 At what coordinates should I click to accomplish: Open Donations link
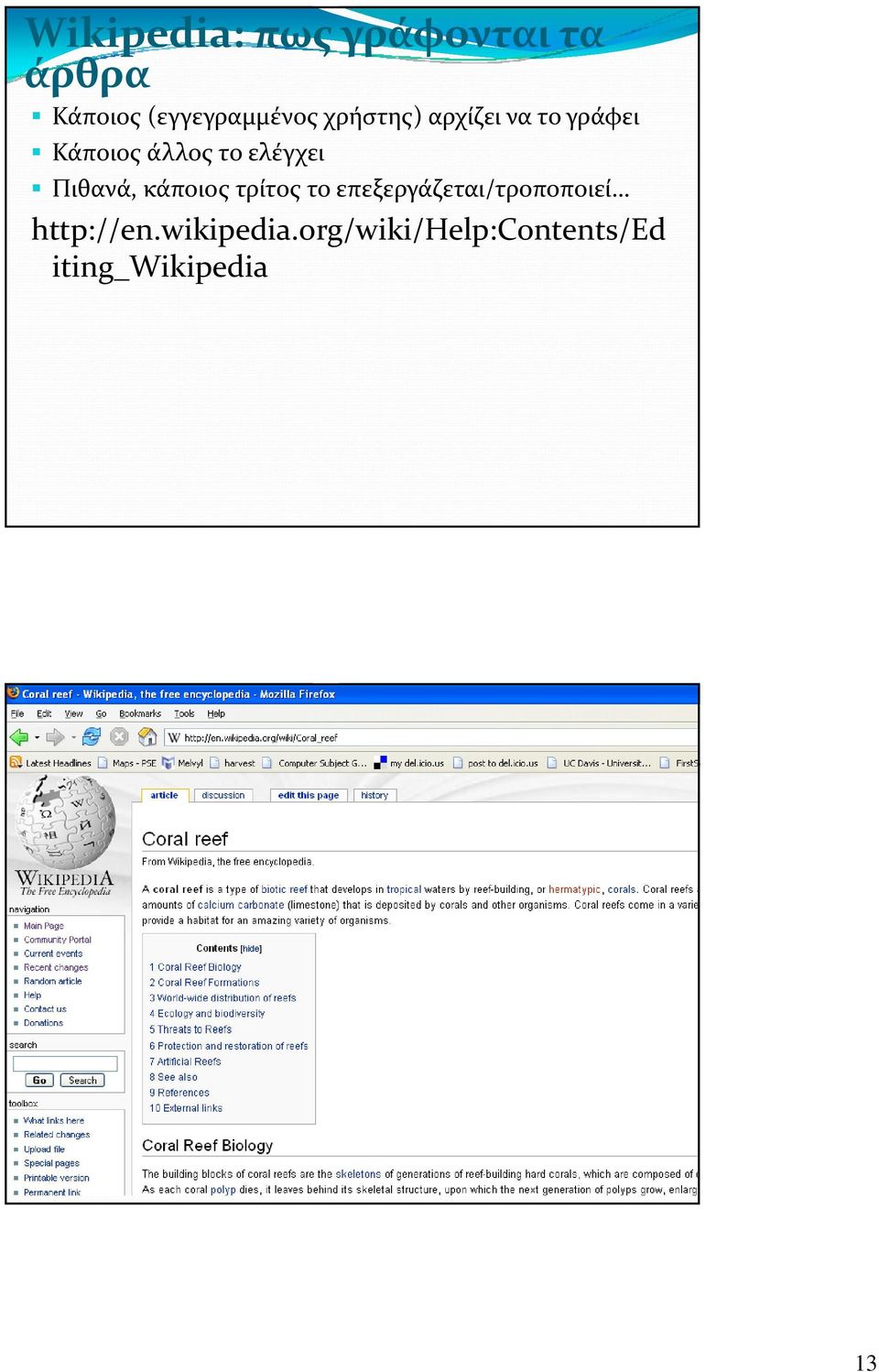[x=43, y=1023]
